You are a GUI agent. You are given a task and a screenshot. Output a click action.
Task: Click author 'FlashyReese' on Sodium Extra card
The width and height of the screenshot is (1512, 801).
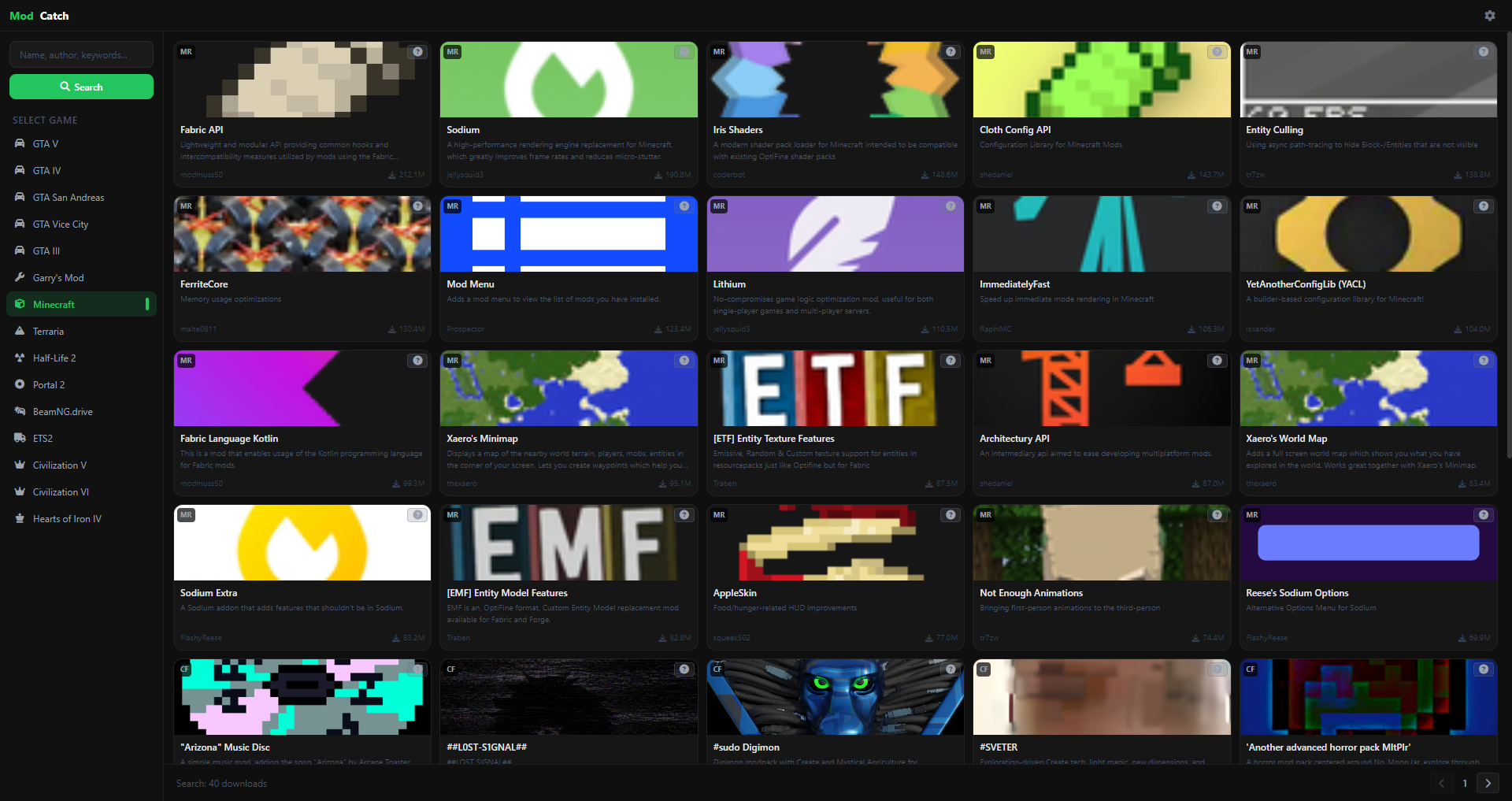pos(201,638)
